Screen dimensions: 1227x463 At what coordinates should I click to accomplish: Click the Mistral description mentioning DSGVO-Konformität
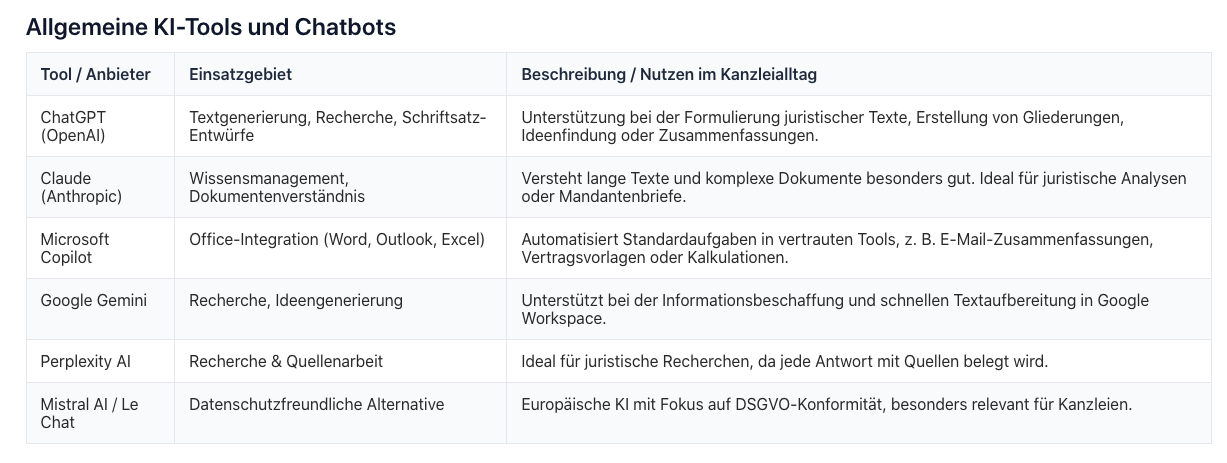tap(826, 404)
